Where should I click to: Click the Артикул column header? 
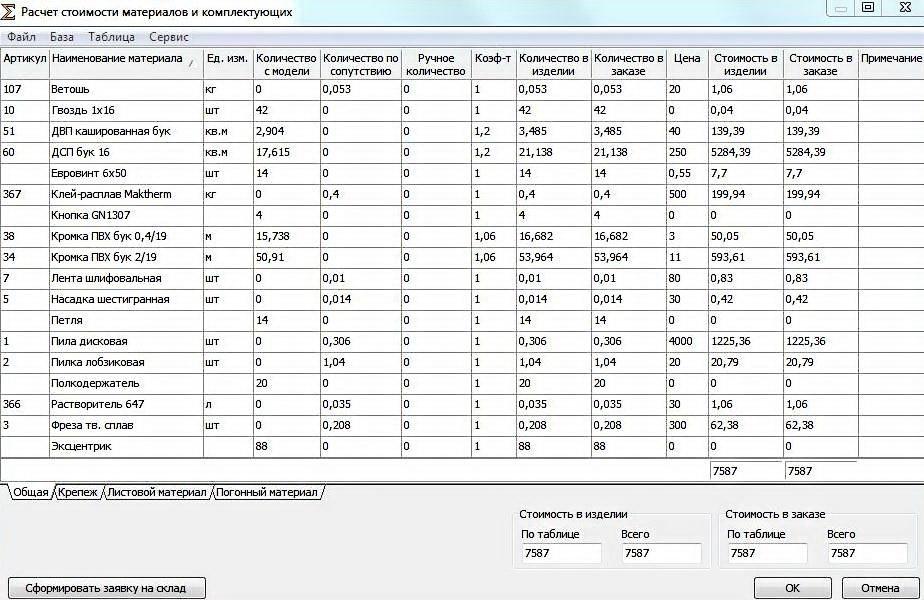25,64
